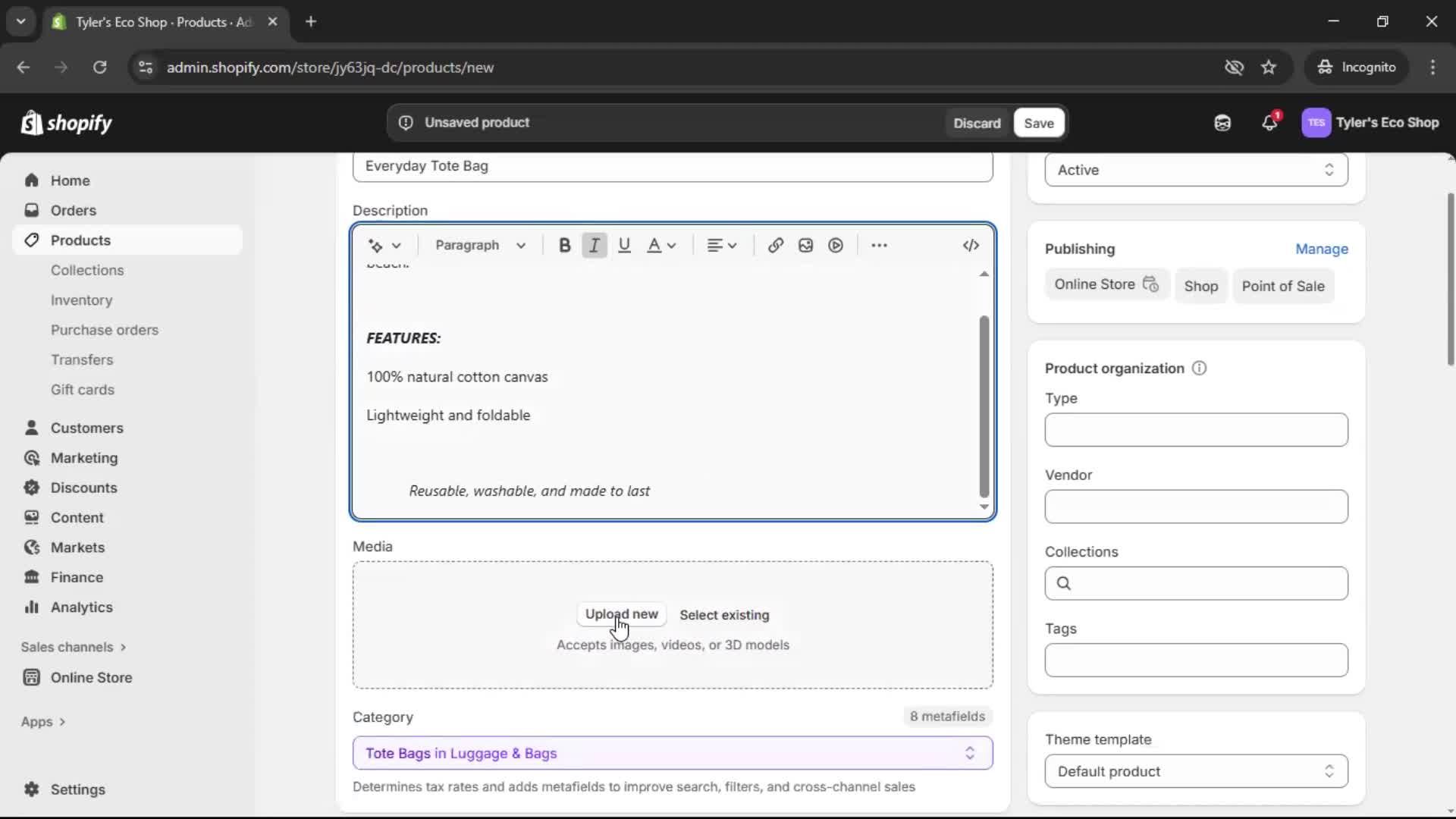Expand the Paragraph style dropdown
Screen dimensions: 1456x819
481,245
